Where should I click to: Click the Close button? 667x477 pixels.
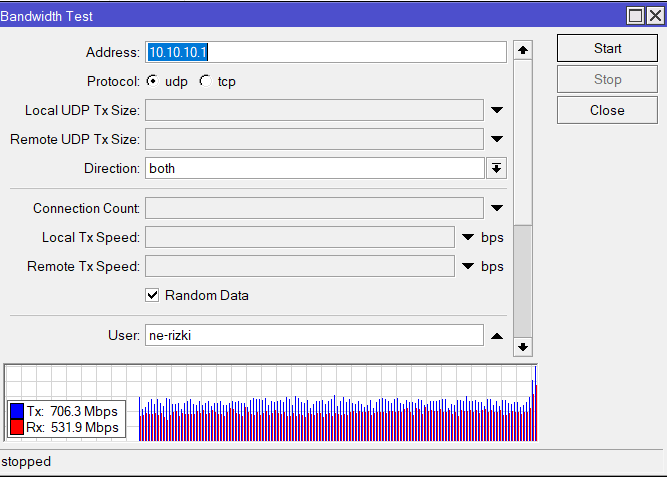pos(607,111)
